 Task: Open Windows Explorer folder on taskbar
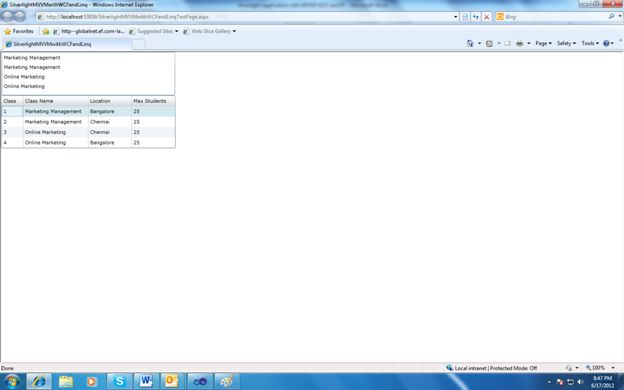[66, 381]
